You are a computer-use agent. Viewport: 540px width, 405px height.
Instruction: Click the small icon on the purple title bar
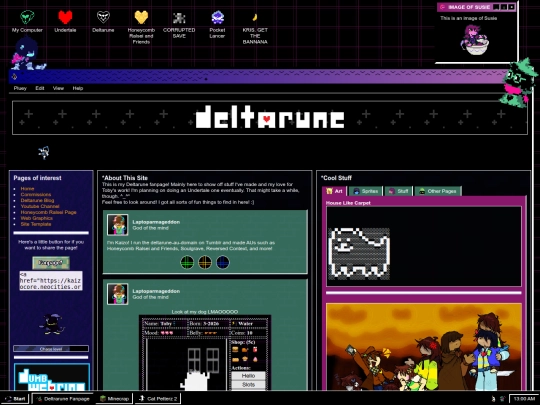click(14, 76)
